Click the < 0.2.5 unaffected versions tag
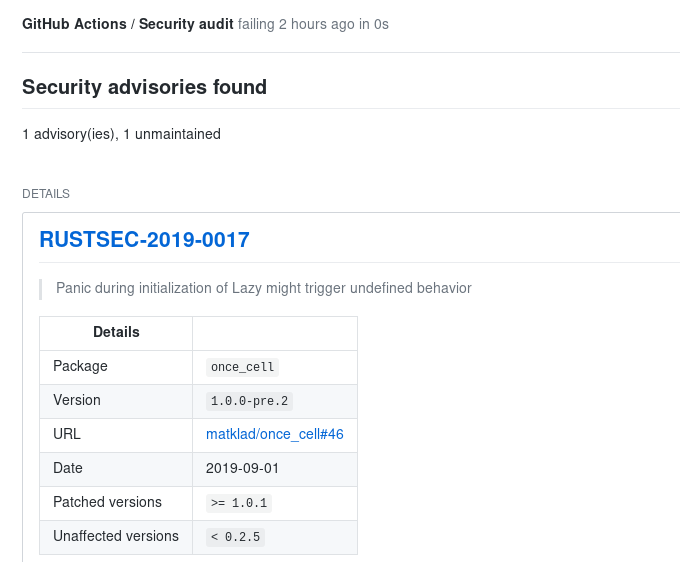Screen dimensions: 680x562 (235, 537)
